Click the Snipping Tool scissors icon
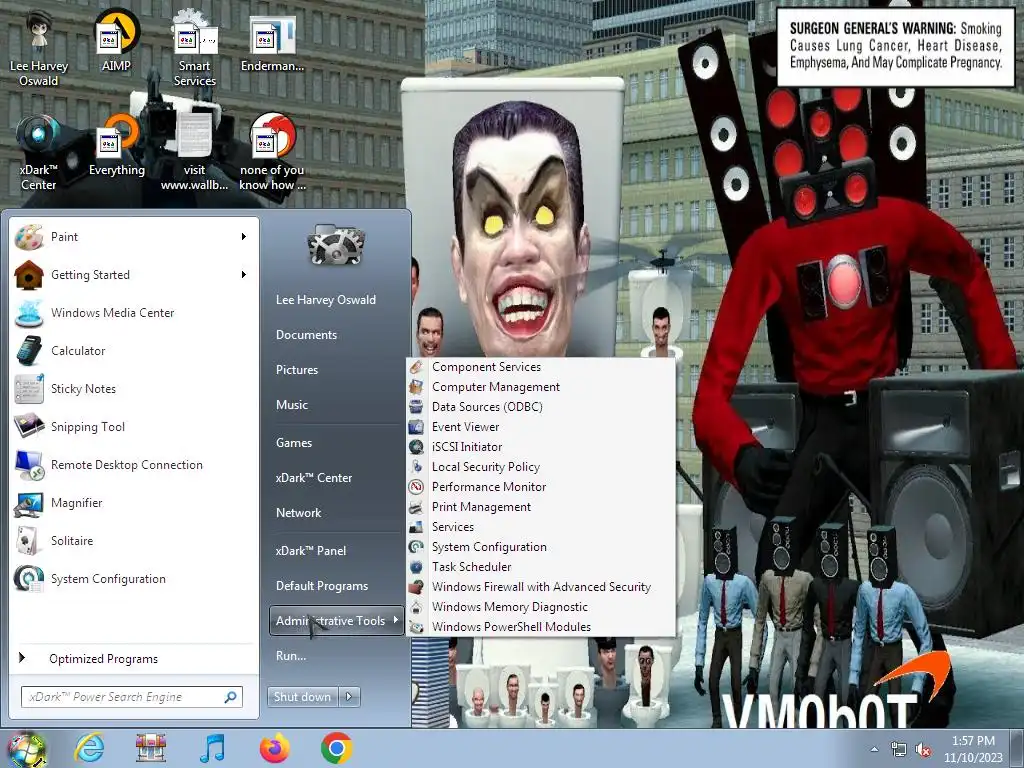1024x768 pixels. pos(29,426)
